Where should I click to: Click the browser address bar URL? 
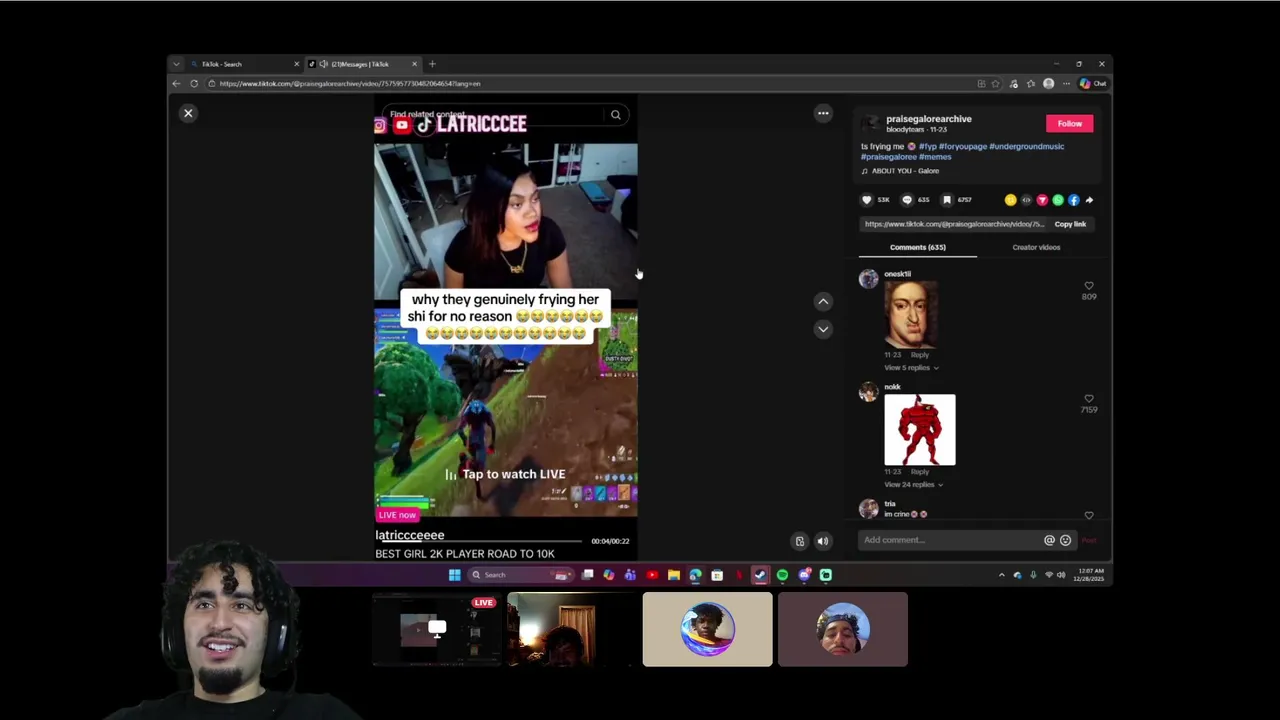[x=349, y=84]
